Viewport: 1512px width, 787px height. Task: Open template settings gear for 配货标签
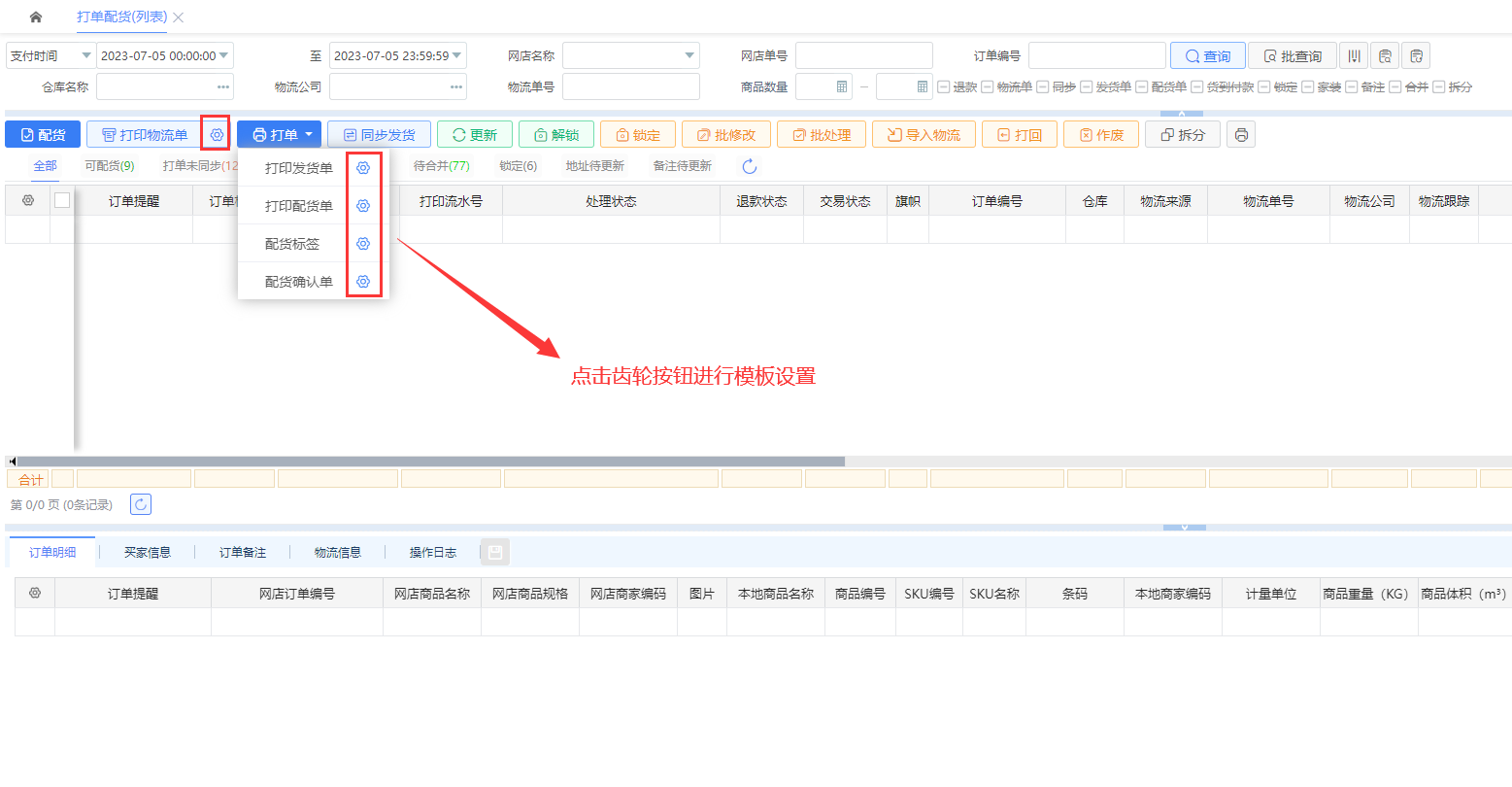pyautogui.click(x=363, y=244)
